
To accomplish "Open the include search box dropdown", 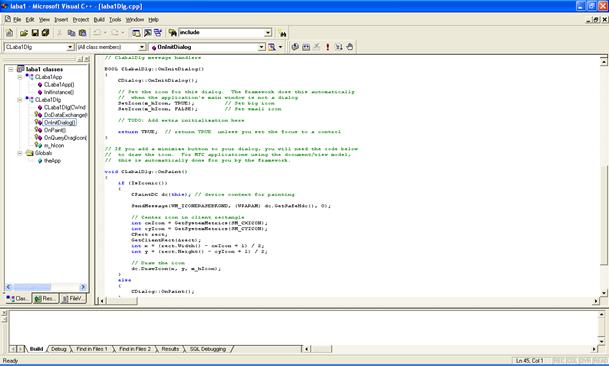I will coord(268,33).
